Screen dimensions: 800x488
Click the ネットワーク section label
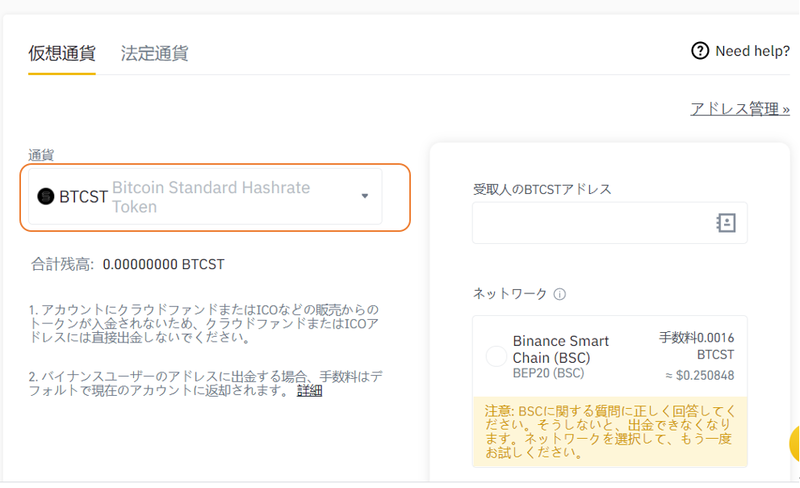click(510, 294)
